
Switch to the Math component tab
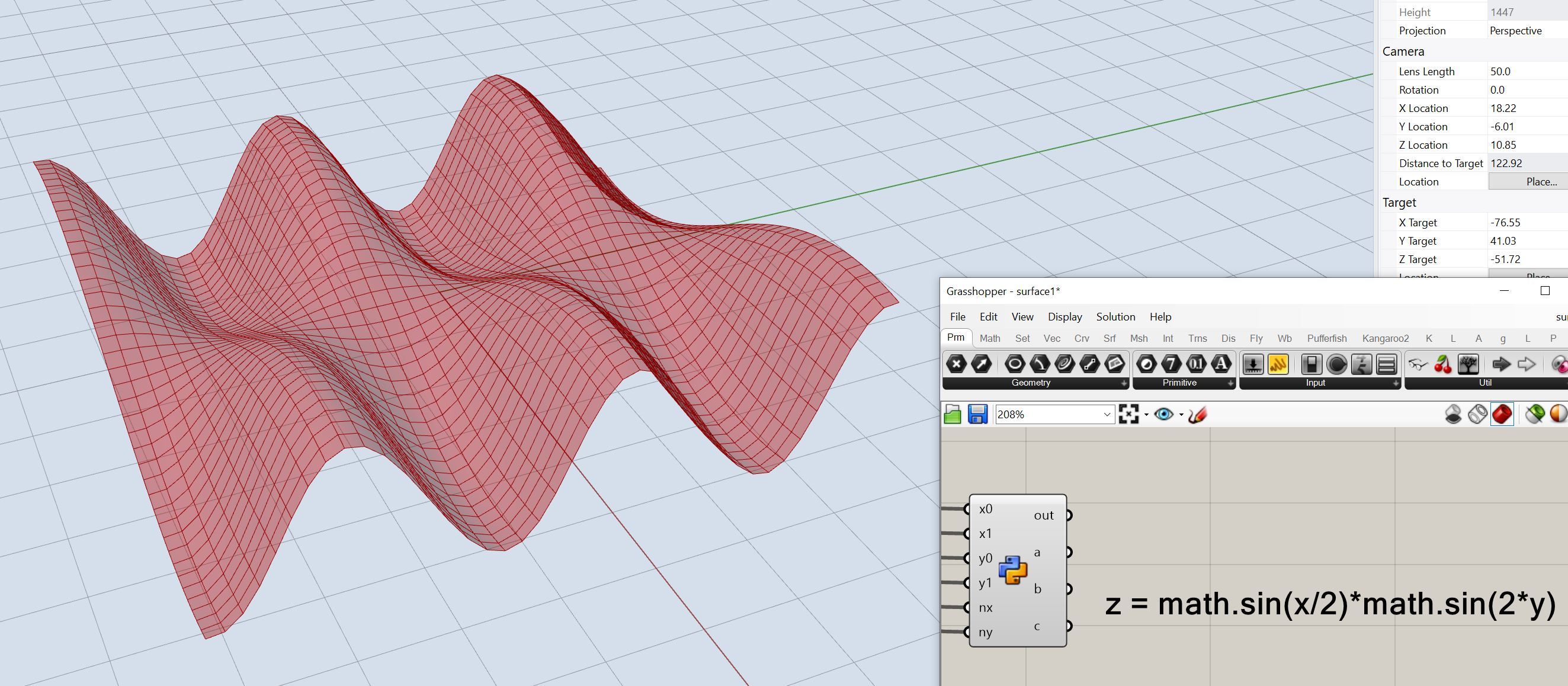(990, 338)
